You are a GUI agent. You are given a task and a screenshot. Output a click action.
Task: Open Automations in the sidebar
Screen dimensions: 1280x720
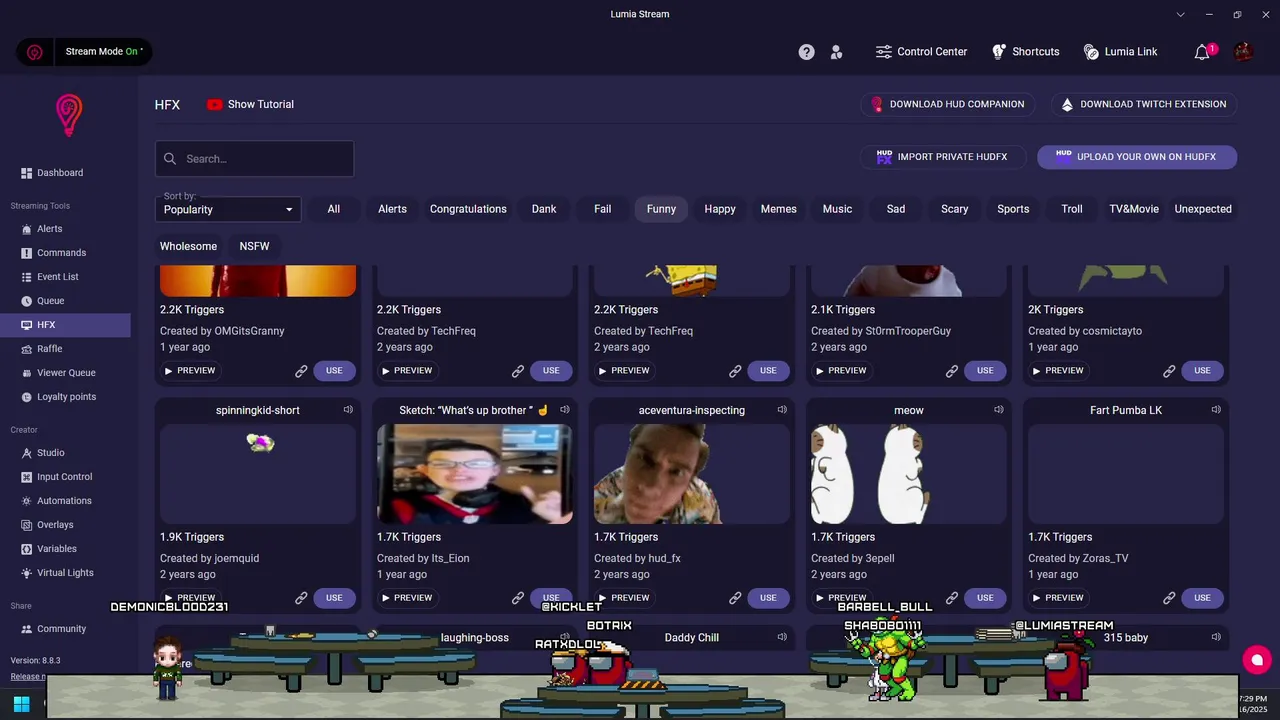pyautogui.click(x=65, y=501)
